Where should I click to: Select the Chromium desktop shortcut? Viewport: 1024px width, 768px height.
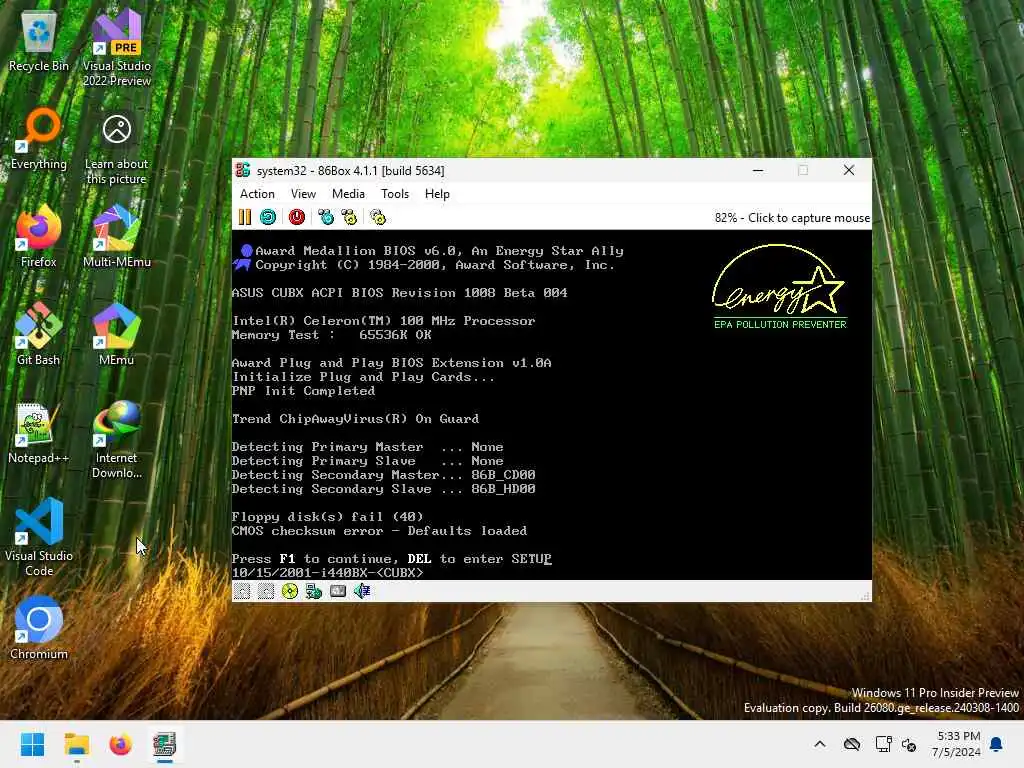(x=39, y=628)
